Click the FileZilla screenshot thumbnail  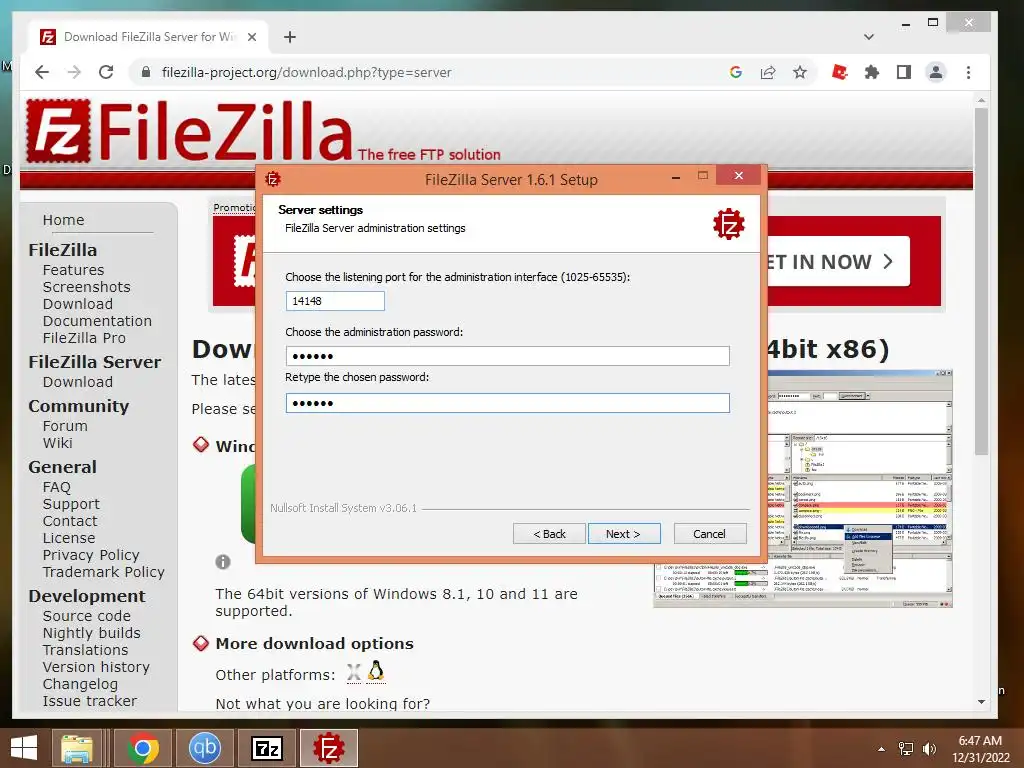[x=859, y=488]
